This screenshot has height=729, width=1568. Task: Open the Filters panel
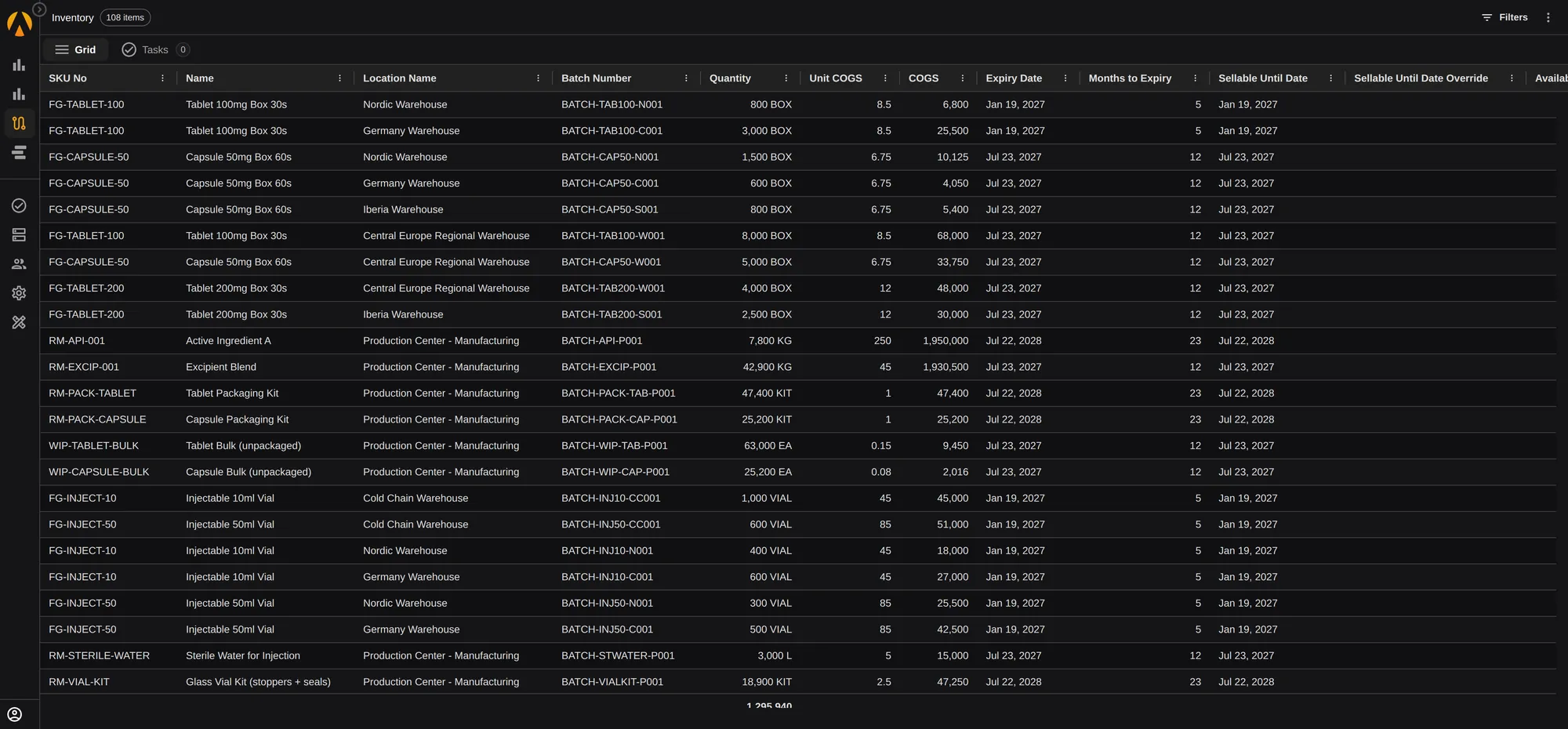(x=1504, y=17)
